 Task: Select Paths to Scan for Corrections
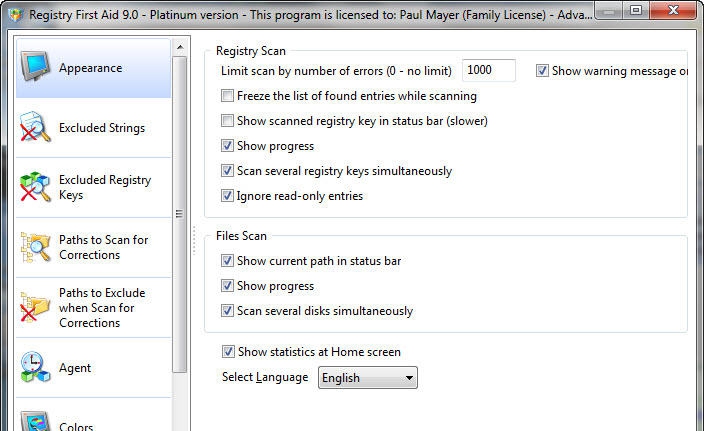point(93,247)
